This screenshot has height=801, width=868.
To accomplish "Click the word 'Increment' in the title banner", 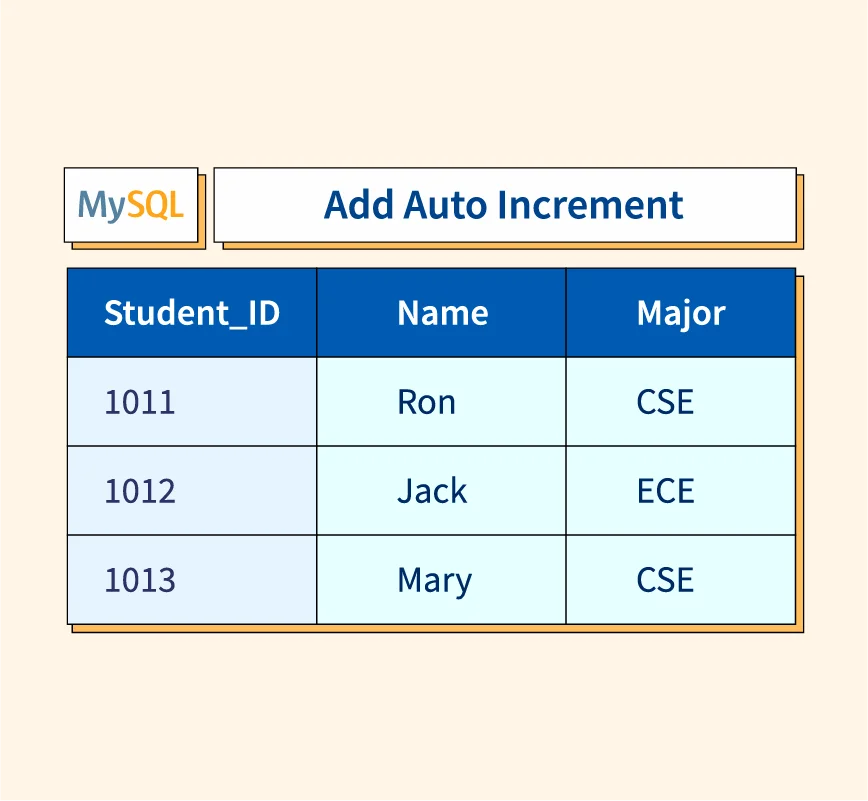I will (x=591, y=205).
